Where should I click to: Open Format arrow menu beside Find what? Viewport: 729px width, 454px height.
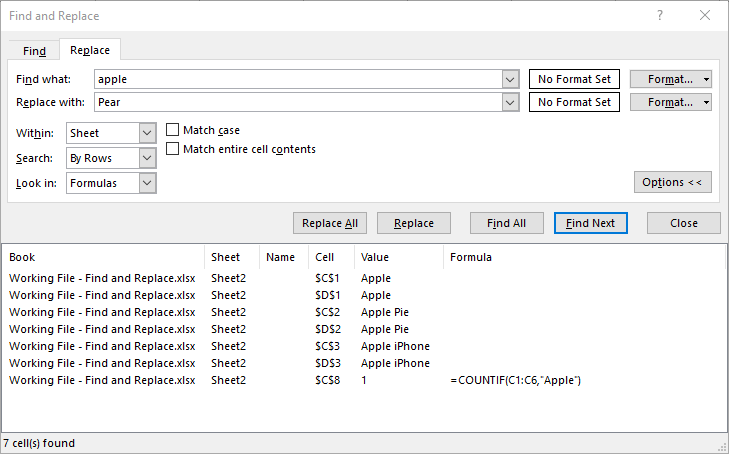point(707,79)
